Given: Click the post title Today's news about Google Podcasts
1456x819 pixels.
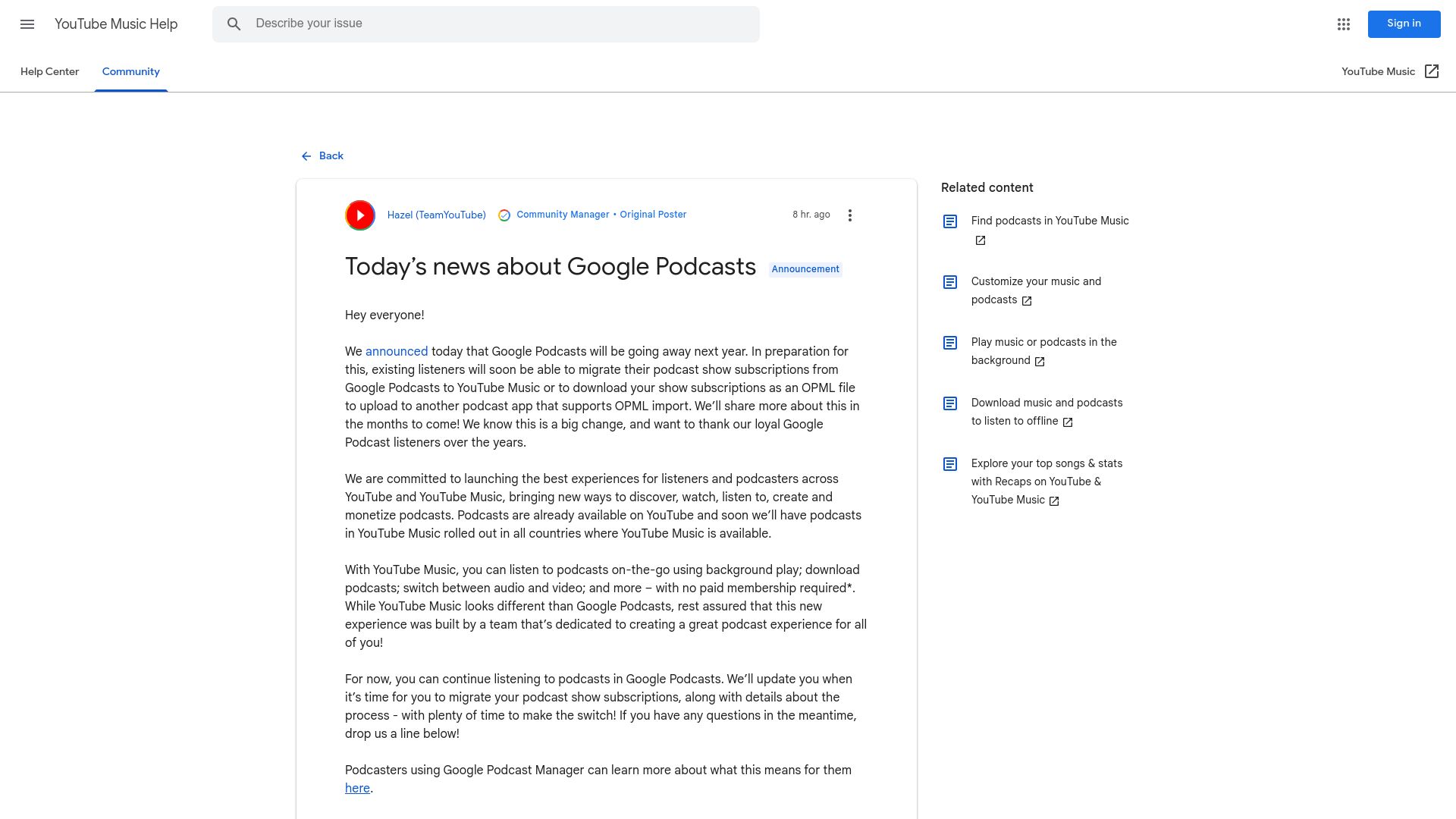Looking at the screenshot, I should [x=551, y=267].
